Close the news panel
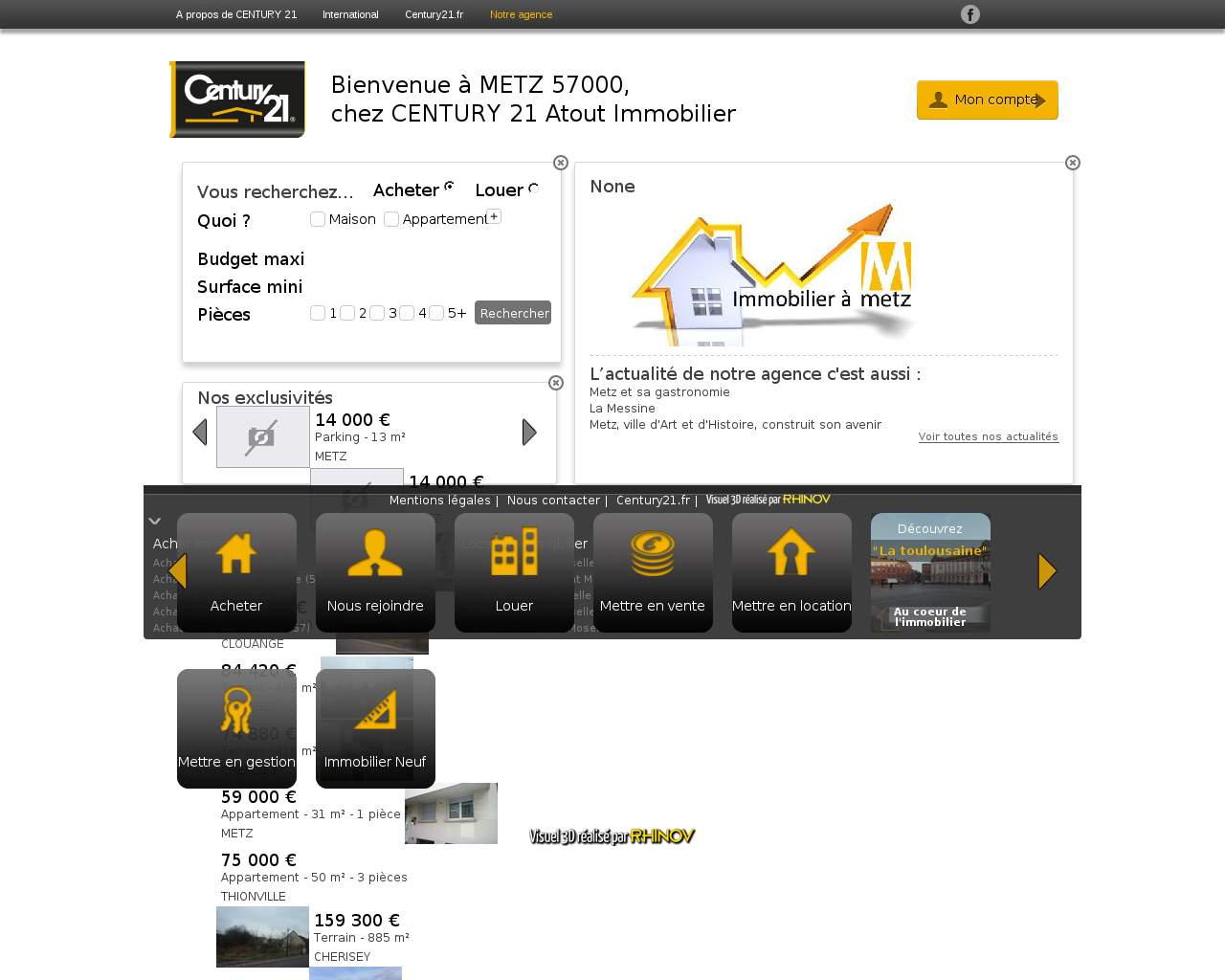 click(1073, 163)
